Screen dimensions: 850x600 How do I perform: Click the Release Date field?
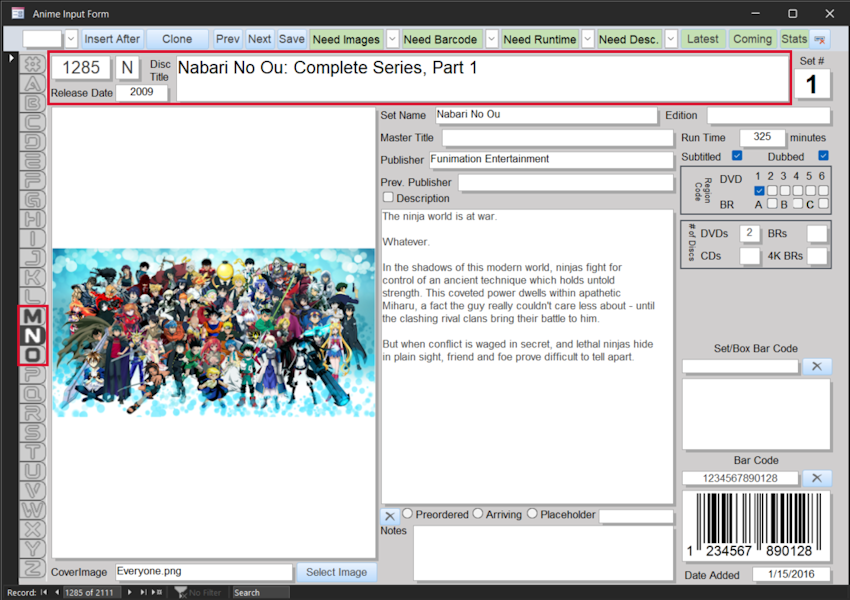141,92
